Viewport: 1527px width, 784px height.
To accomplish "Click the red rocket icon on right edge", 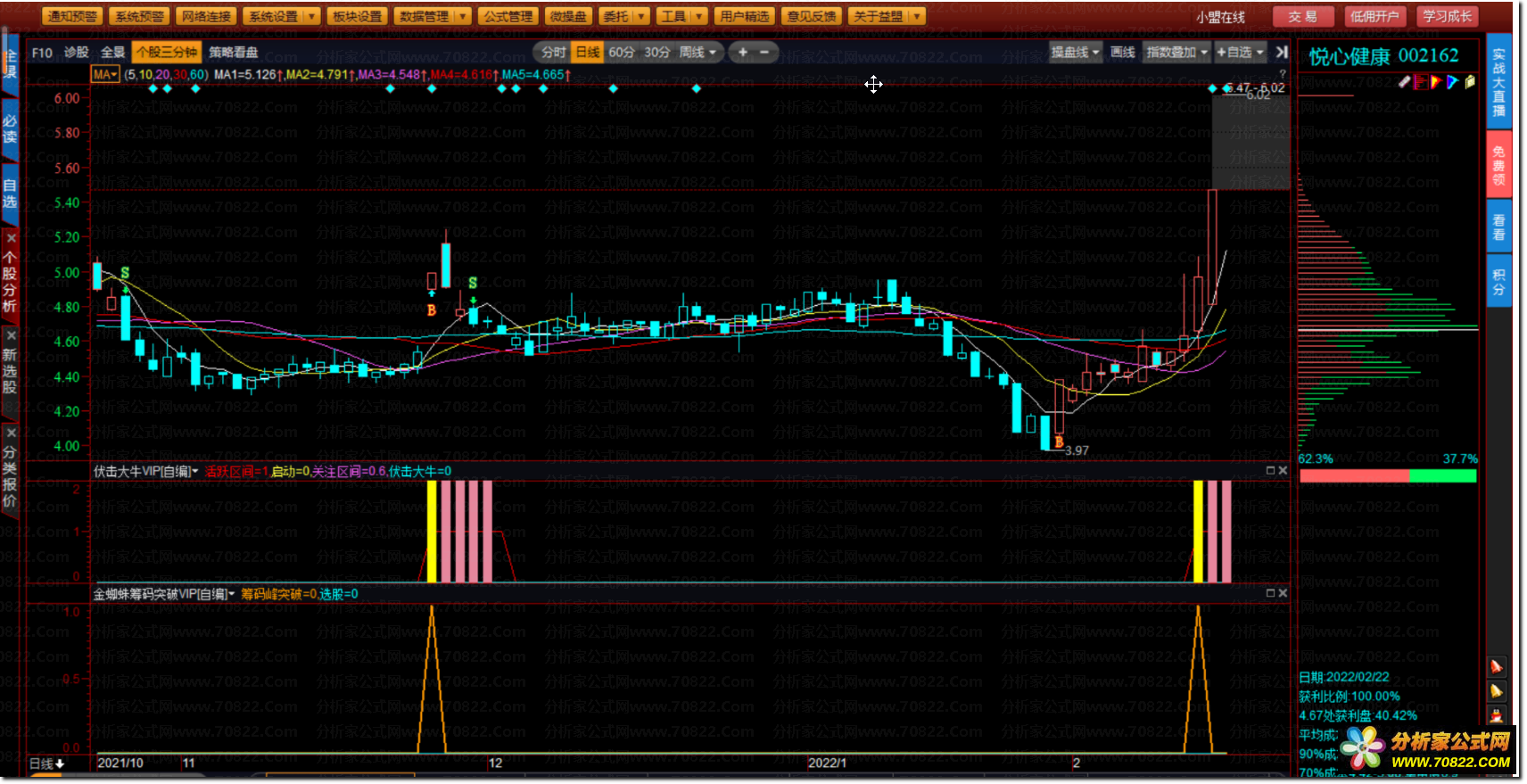I will 1497,666.
